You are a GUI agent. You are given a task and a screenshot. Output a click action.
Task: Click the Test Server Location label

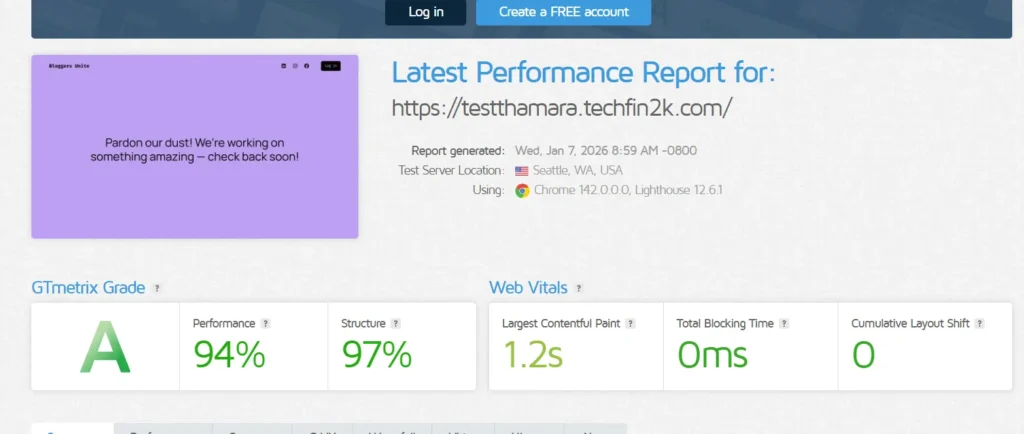[x=451, y=171]
